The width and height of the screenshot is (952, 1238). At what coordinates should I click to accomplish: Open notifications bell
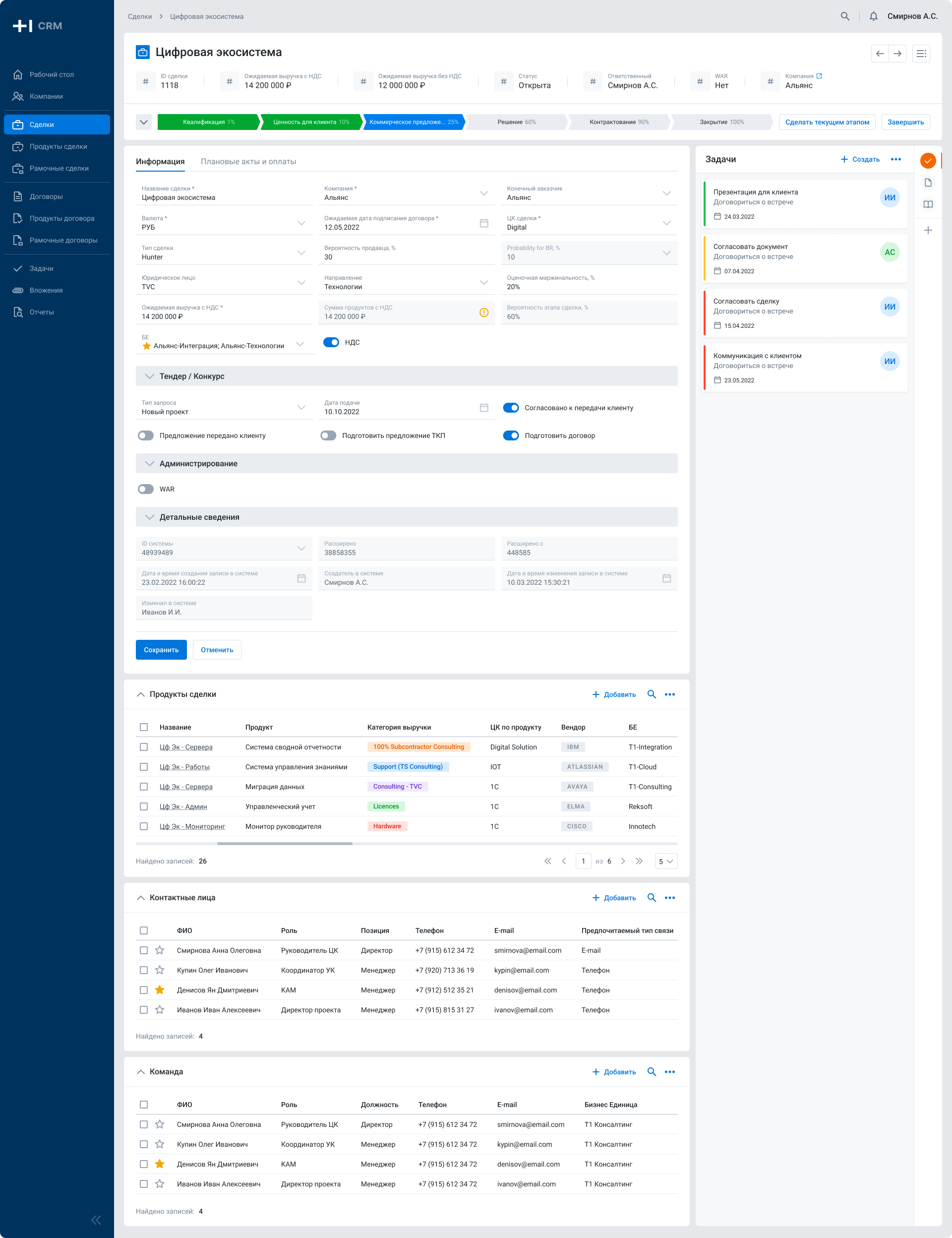coord(873,16)
